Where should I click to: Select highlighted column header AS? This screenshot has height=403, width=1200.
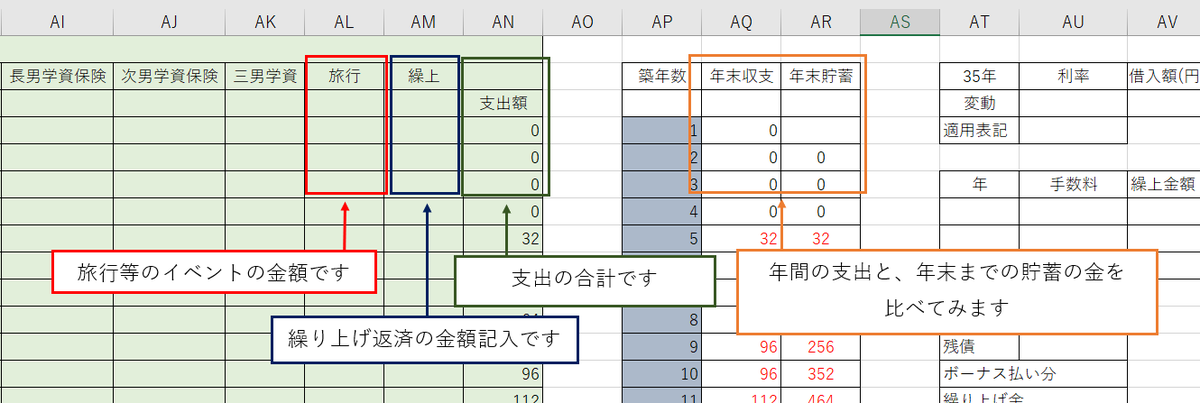pos(900,21)
